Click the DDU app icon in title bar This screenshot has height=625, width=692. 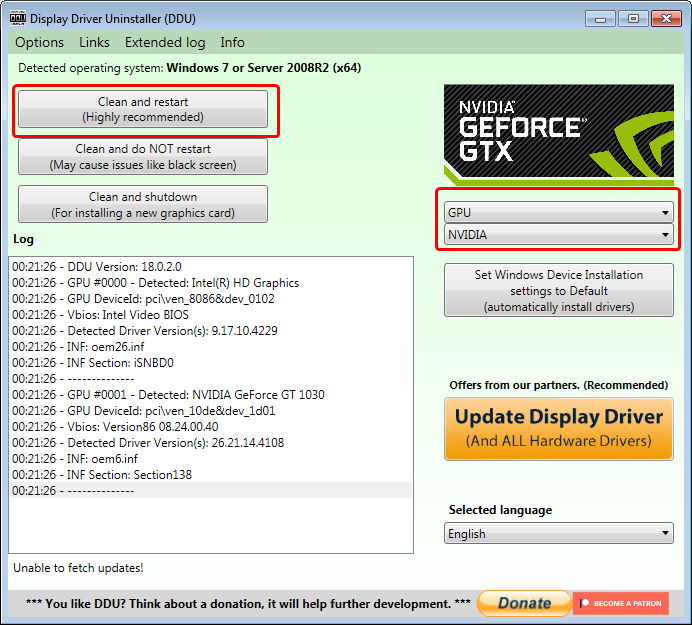18,18
